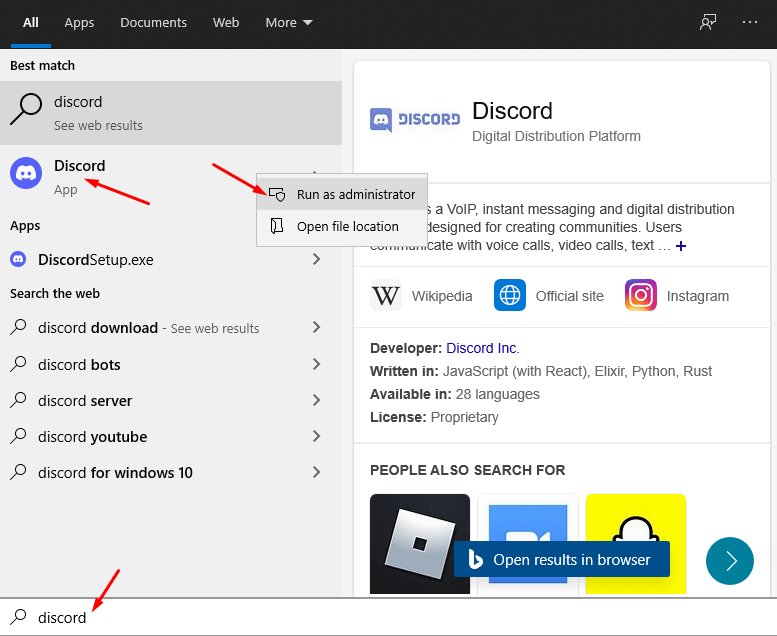The width and height of the screenshot is (777, 636).
Task: Expand the discord youtube chevron
Action: coord(317,436)
